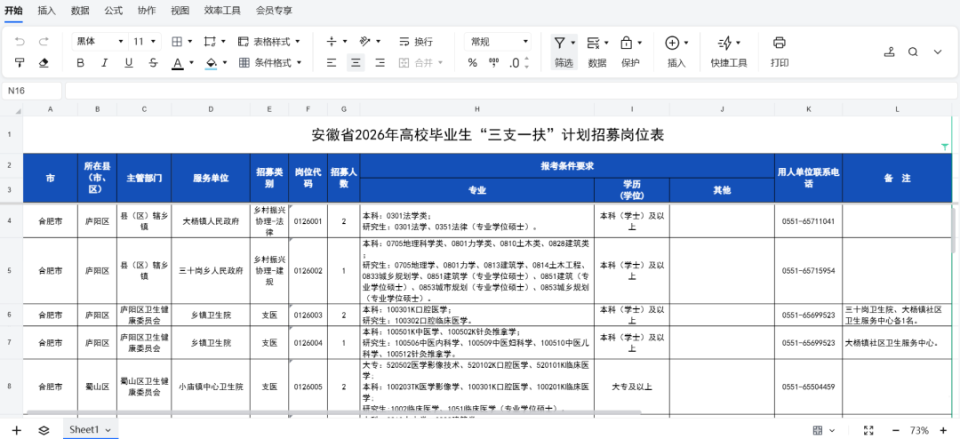Expand the vertical alignment dropdown arrow

coord(345,42)
